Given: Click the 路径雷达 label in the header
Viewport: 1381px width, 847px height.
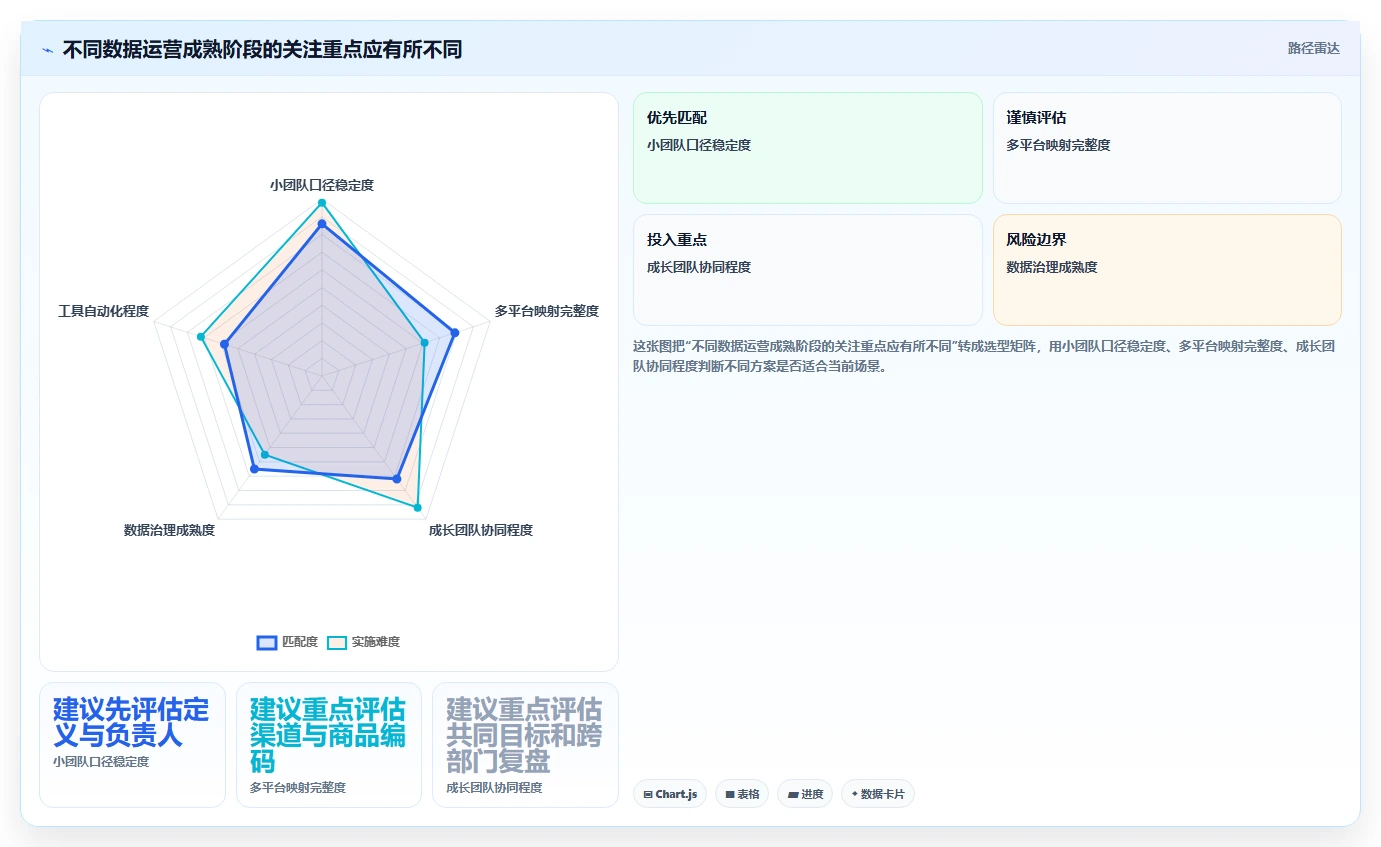Looking at the screenshot, I should coord(1313,48).
